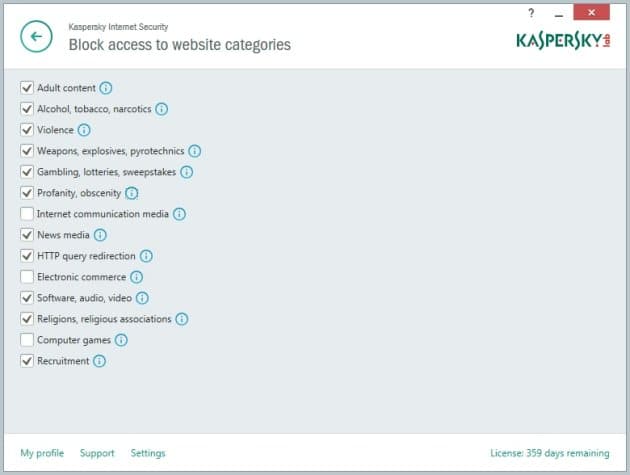This screenshot has width=630, height=475.
Task: Open the help question mark
Action: [531, 13]
